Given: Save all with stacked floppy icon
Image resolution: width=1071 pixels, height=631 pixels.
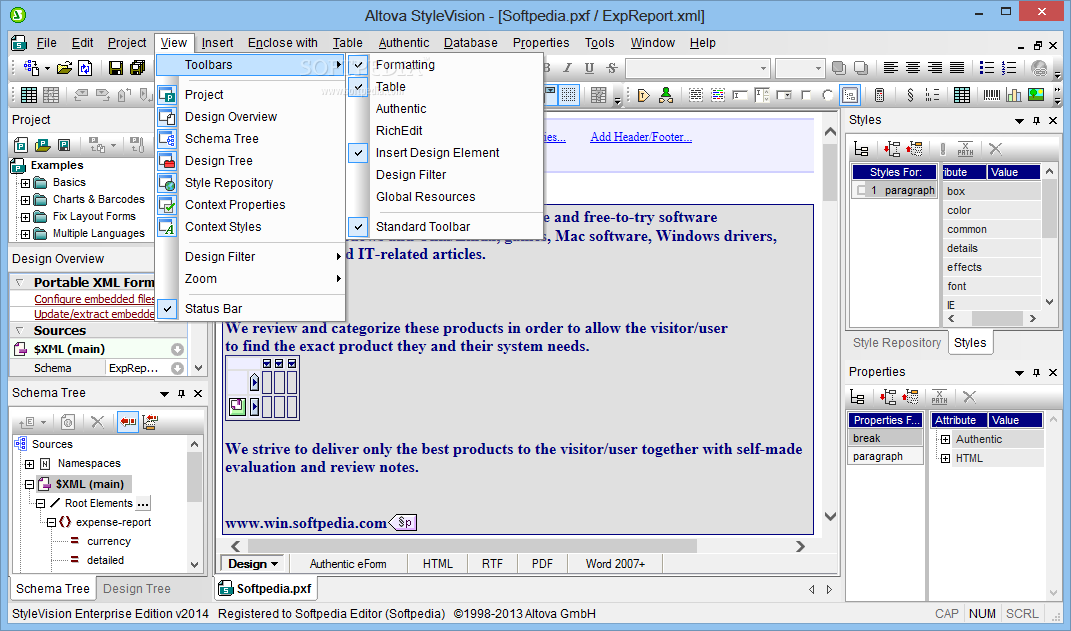Looking at the screenshot, I should click(x=137, y=68).
